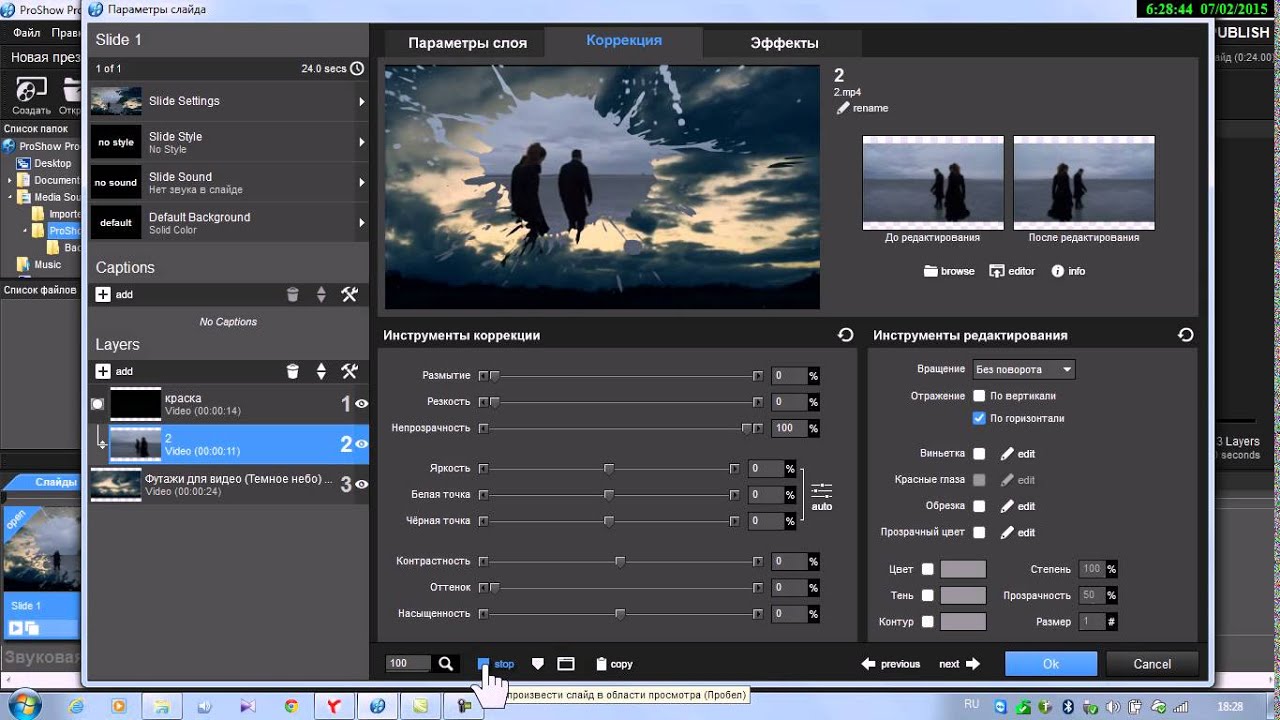Switch to Эффекты tab
Screen dimensions: 1280x720
[784, 43]
